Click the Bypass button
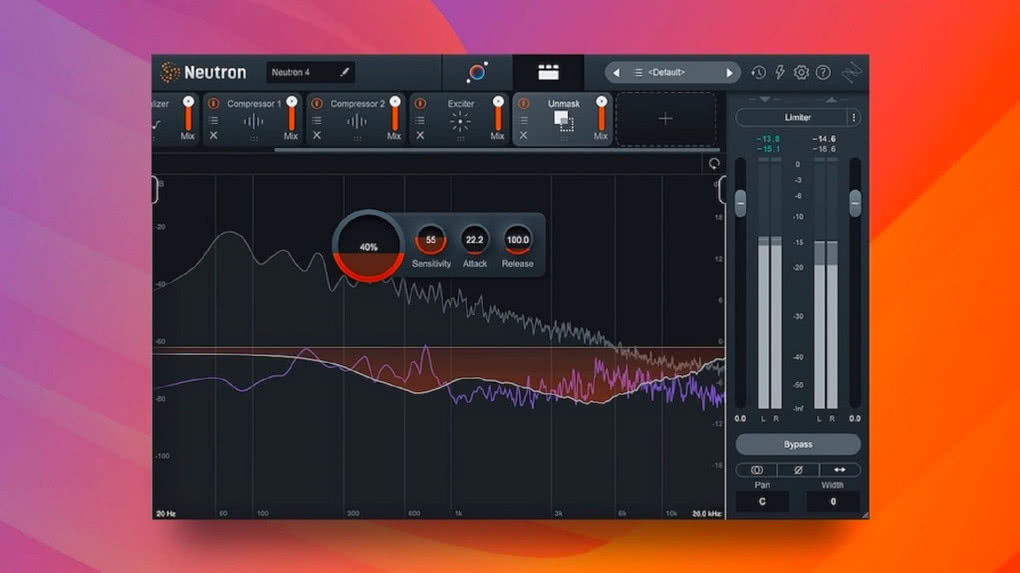 tap(798, 444)
